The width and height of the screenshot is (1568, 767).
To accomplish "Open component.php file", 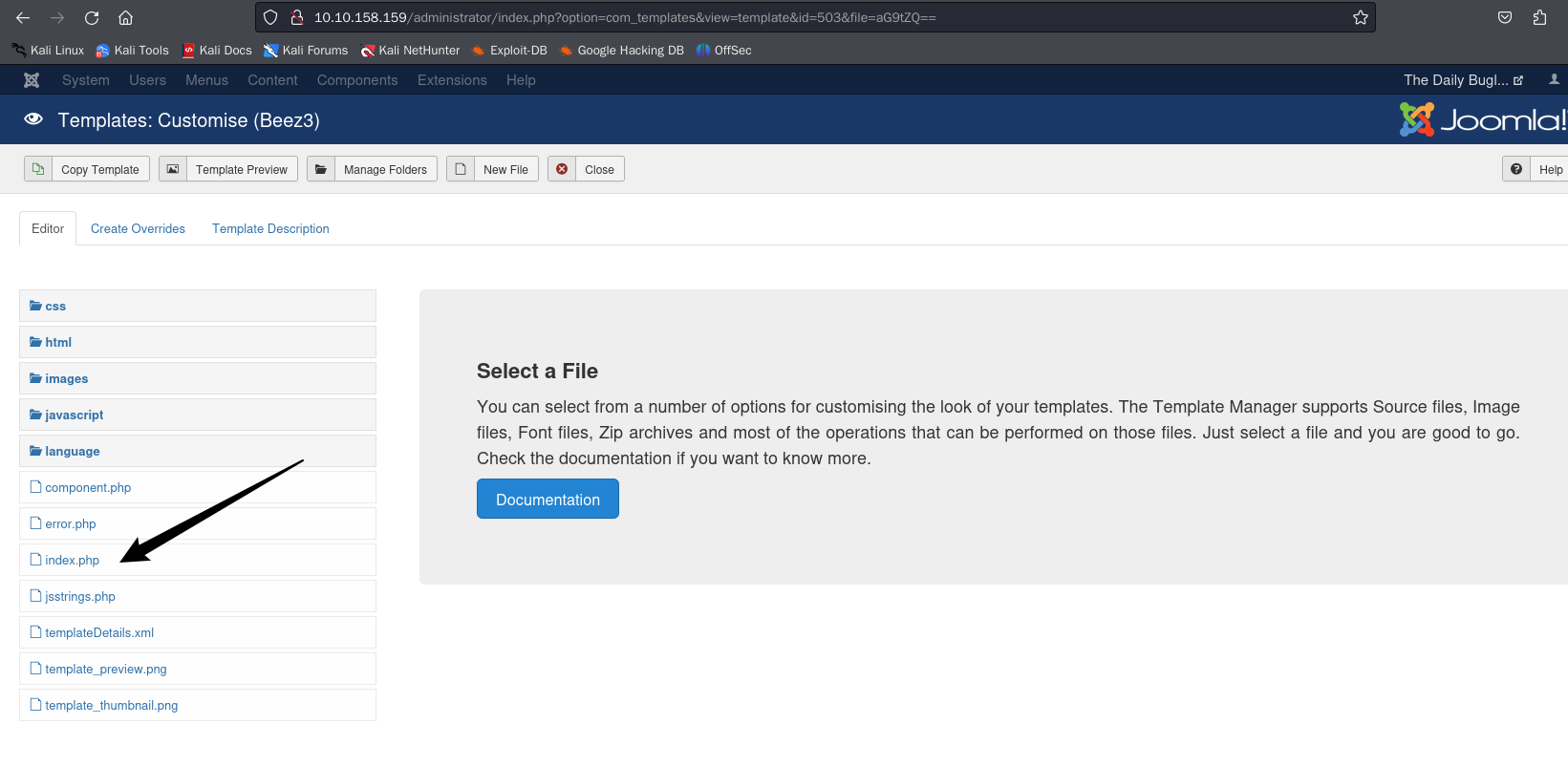I will click(198, 487).
